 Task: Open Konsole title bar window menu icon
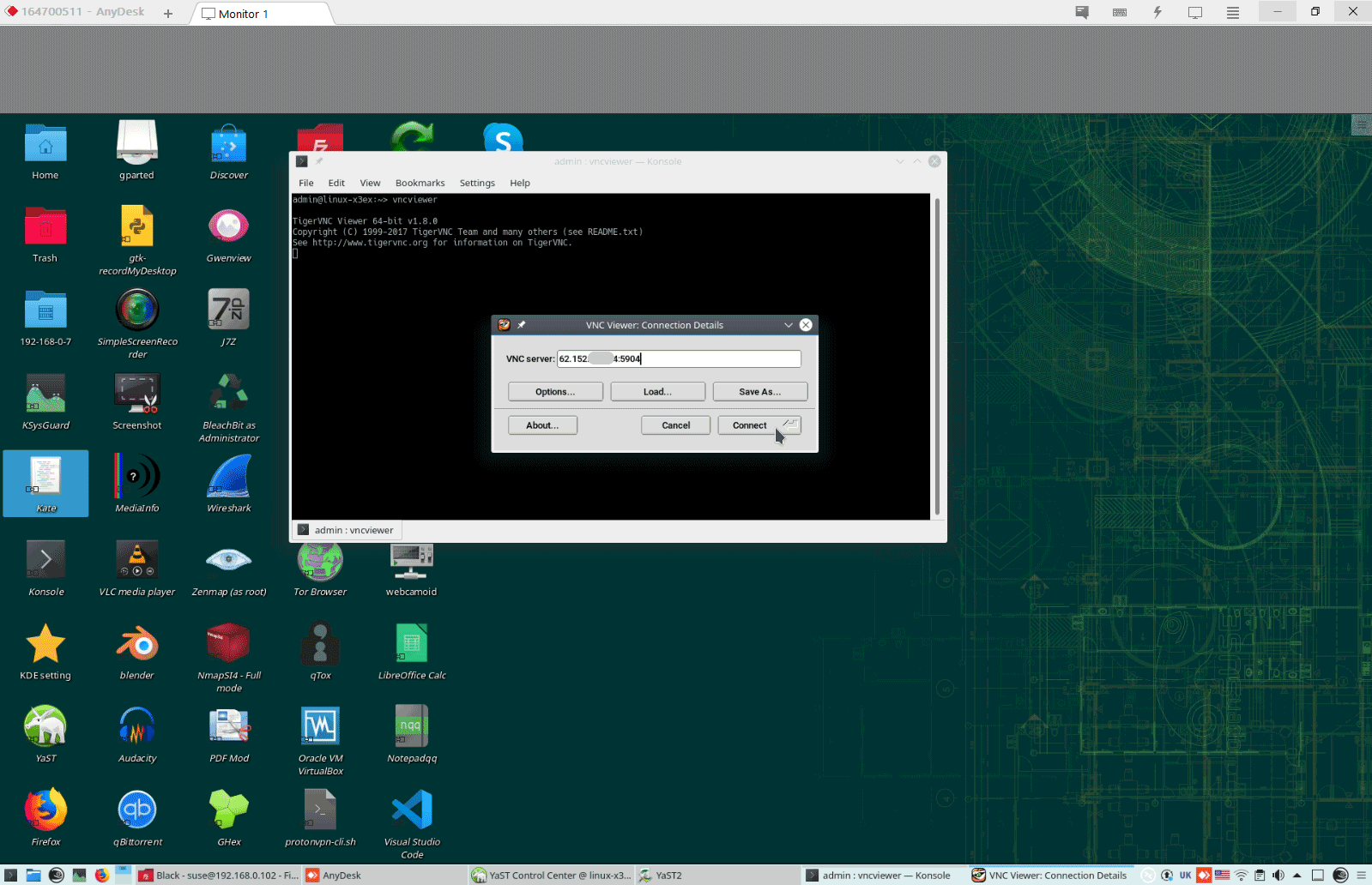click(x=301, y=161)
